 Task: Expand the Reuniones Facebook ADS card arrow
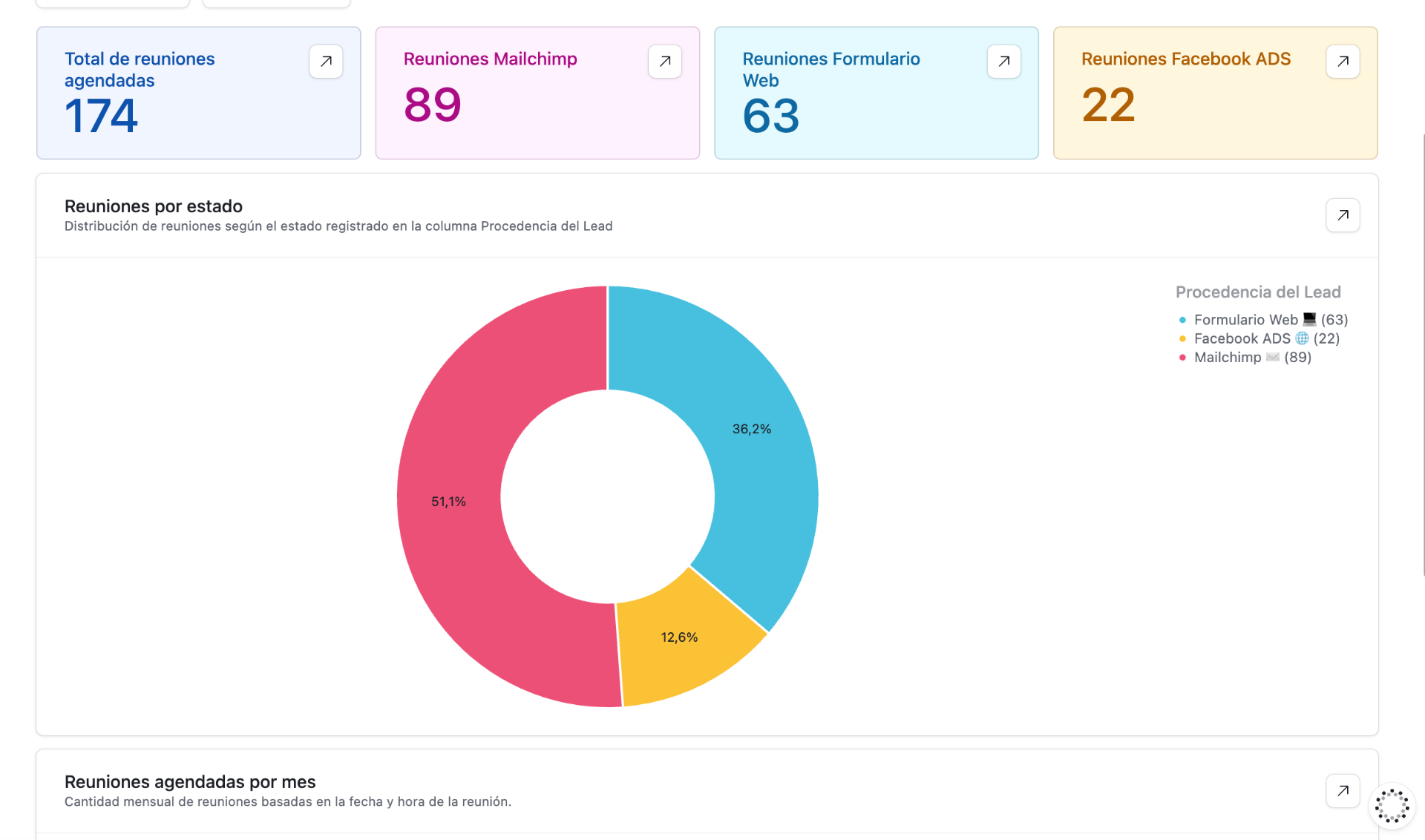point(1343,62)
